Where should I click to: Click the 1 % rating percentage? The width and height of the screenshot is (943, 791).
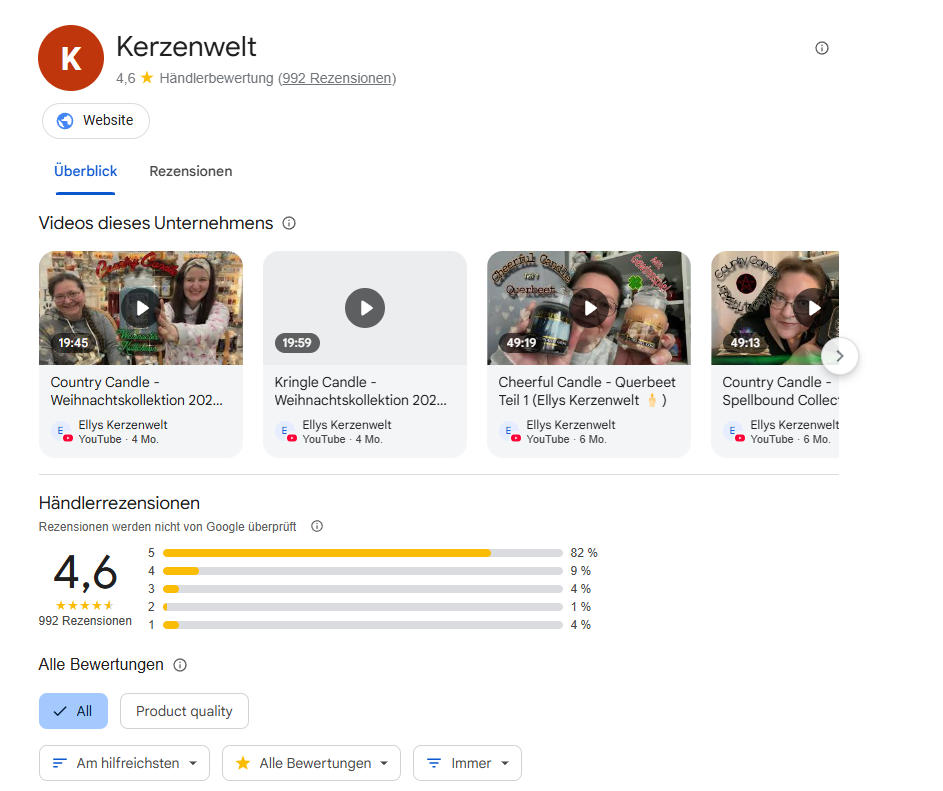(580, 607)
